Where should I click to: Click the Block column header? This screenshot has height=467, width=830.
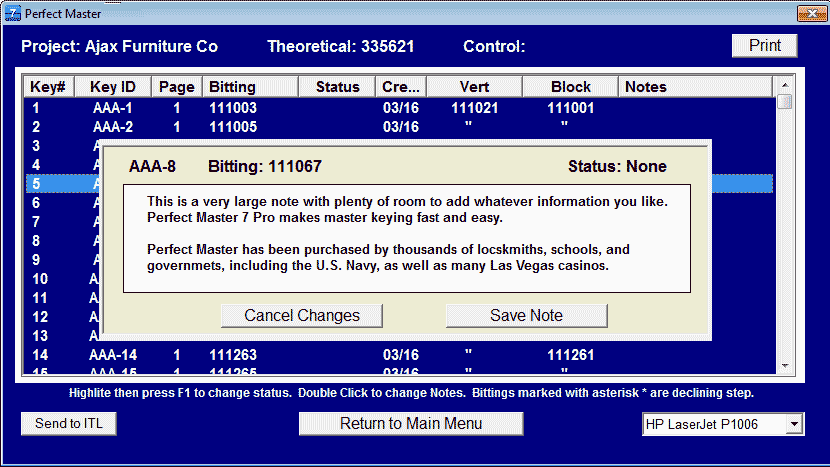570,87
